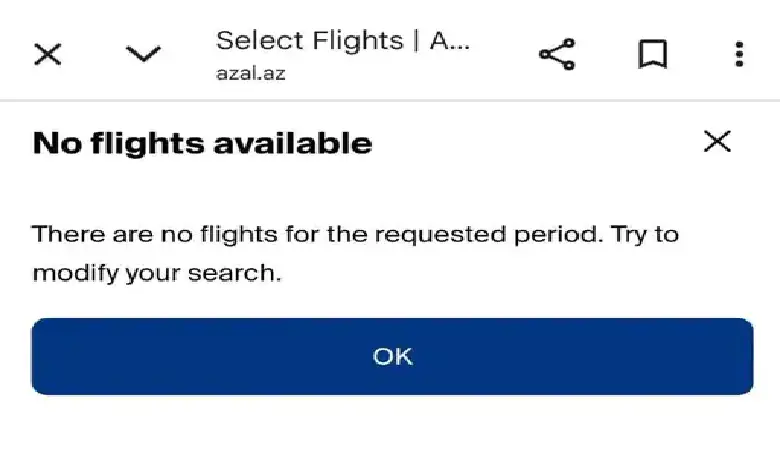
Task: Tap the share icon in the browser toolbar
Action: pos(557,54)
